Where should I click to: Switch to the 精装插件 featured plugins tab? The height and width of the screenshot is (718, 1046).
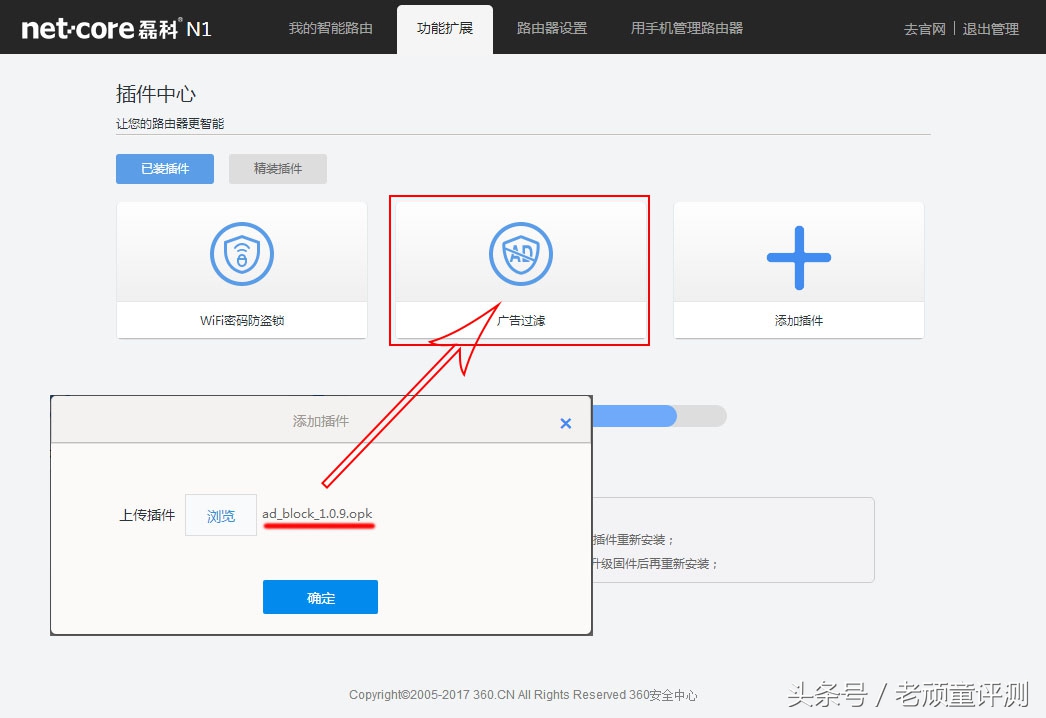click(277, 168)
